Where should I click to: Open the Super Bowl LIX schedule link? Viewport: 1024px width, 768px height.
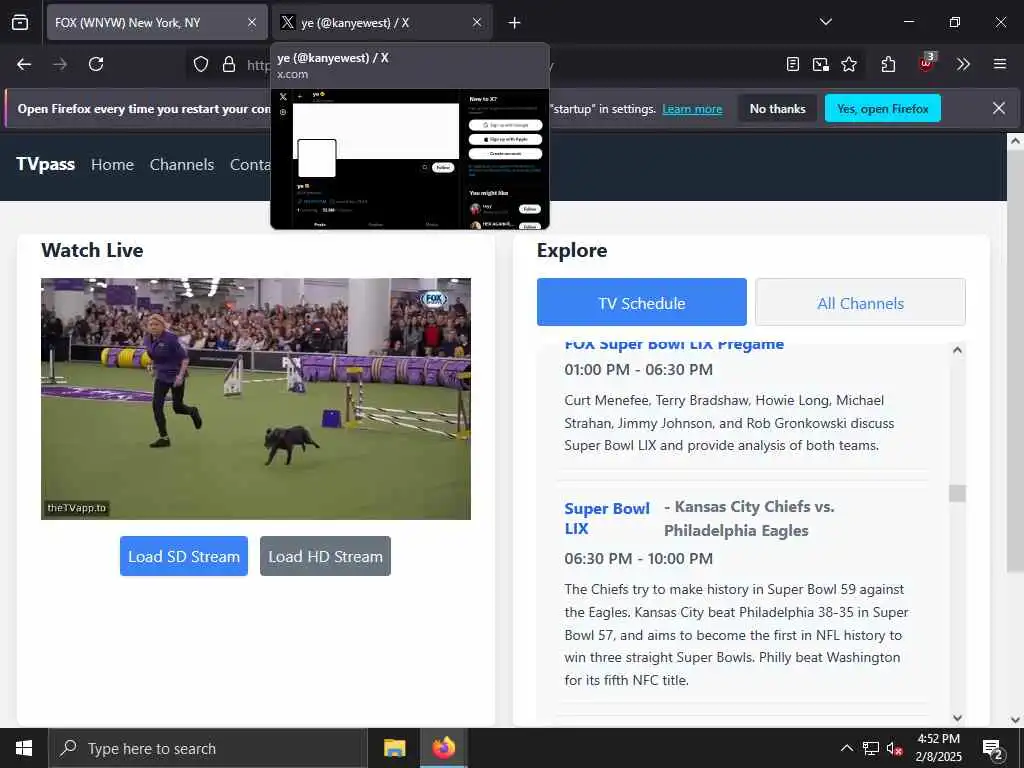[x=607, y=519]
